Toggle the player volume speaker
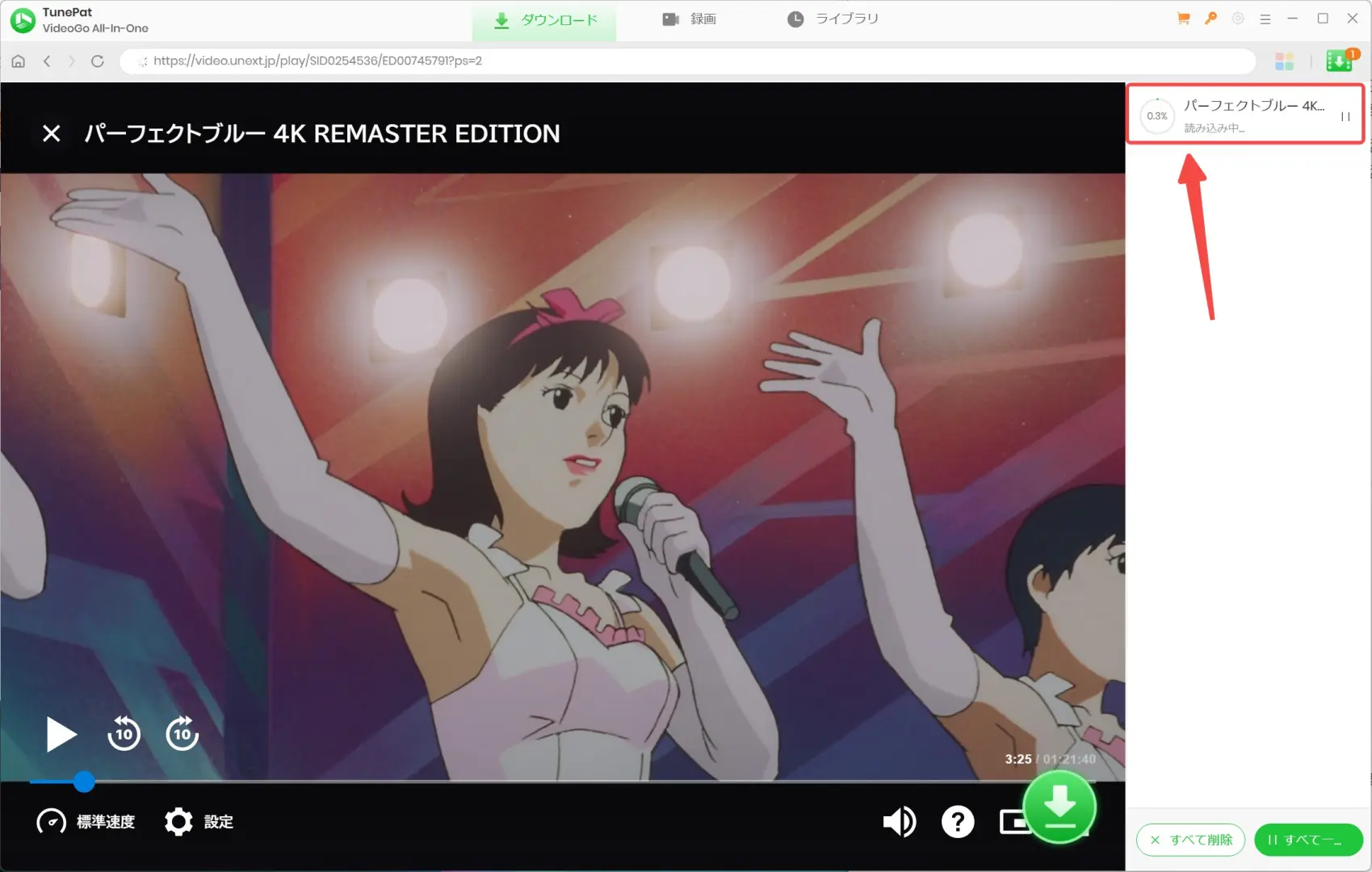 click(899, 822)
